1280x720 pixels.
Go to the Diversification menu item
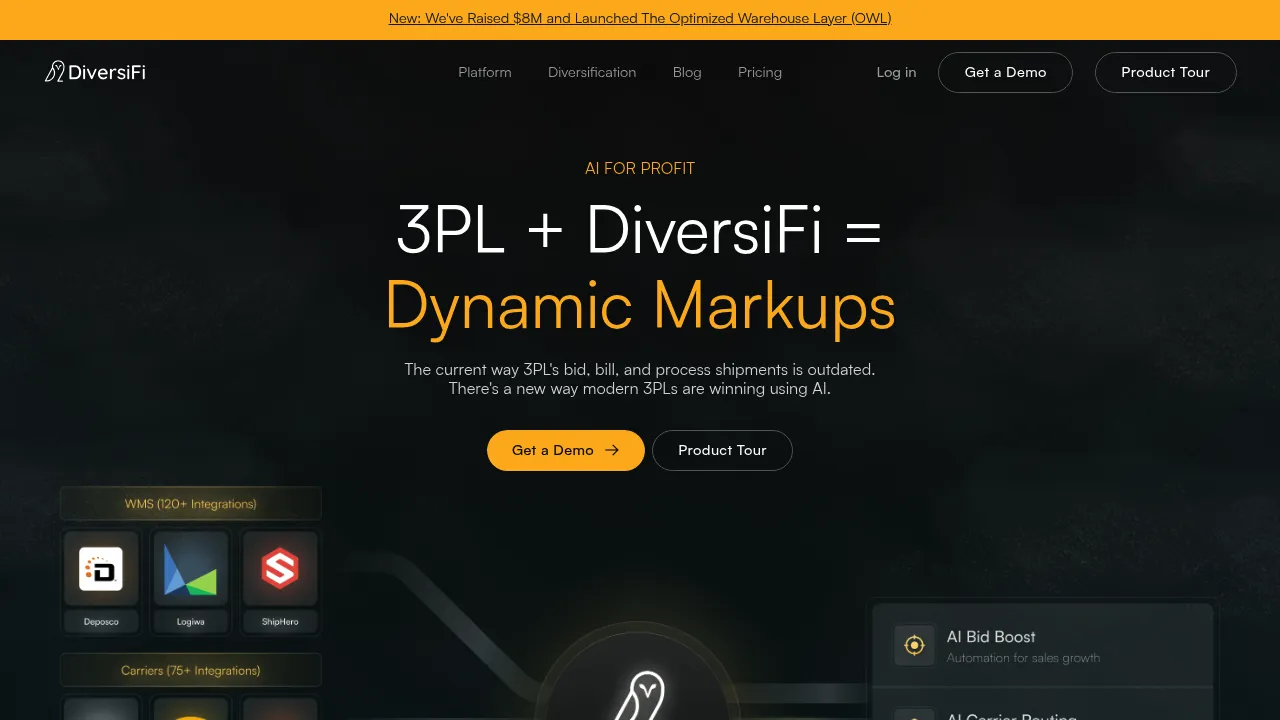(x=592, y=72)
